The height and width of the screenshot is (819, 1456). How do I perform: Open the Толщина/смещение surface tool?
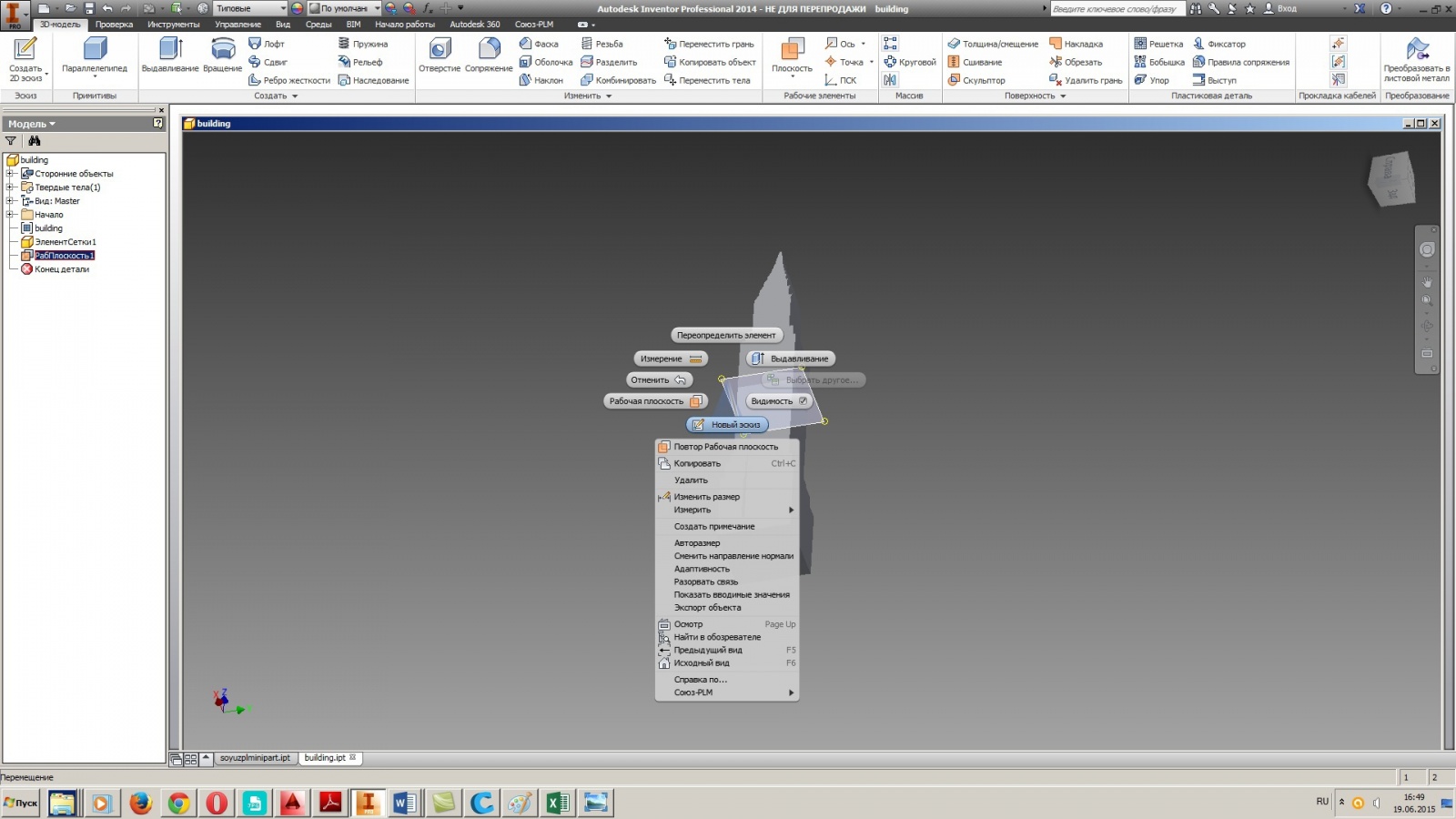(993, 44)
